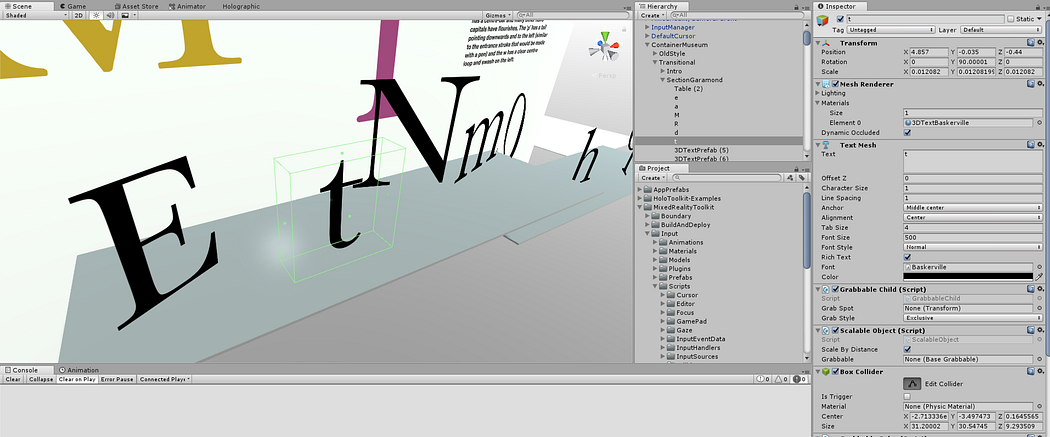
Task: Disable Dynamic Occluded checkbox
Action: coord(907,133)
